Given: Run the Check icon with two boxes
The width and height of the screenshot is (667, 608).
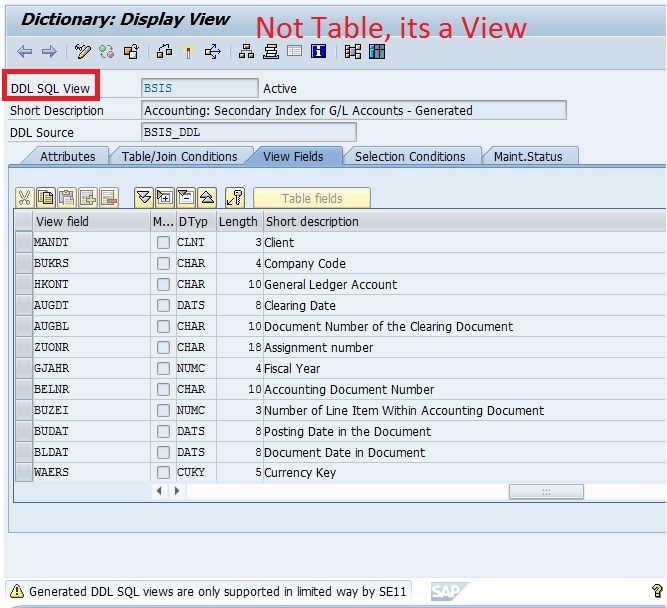Looking at the screenshot, I should [x=165, y=52].
